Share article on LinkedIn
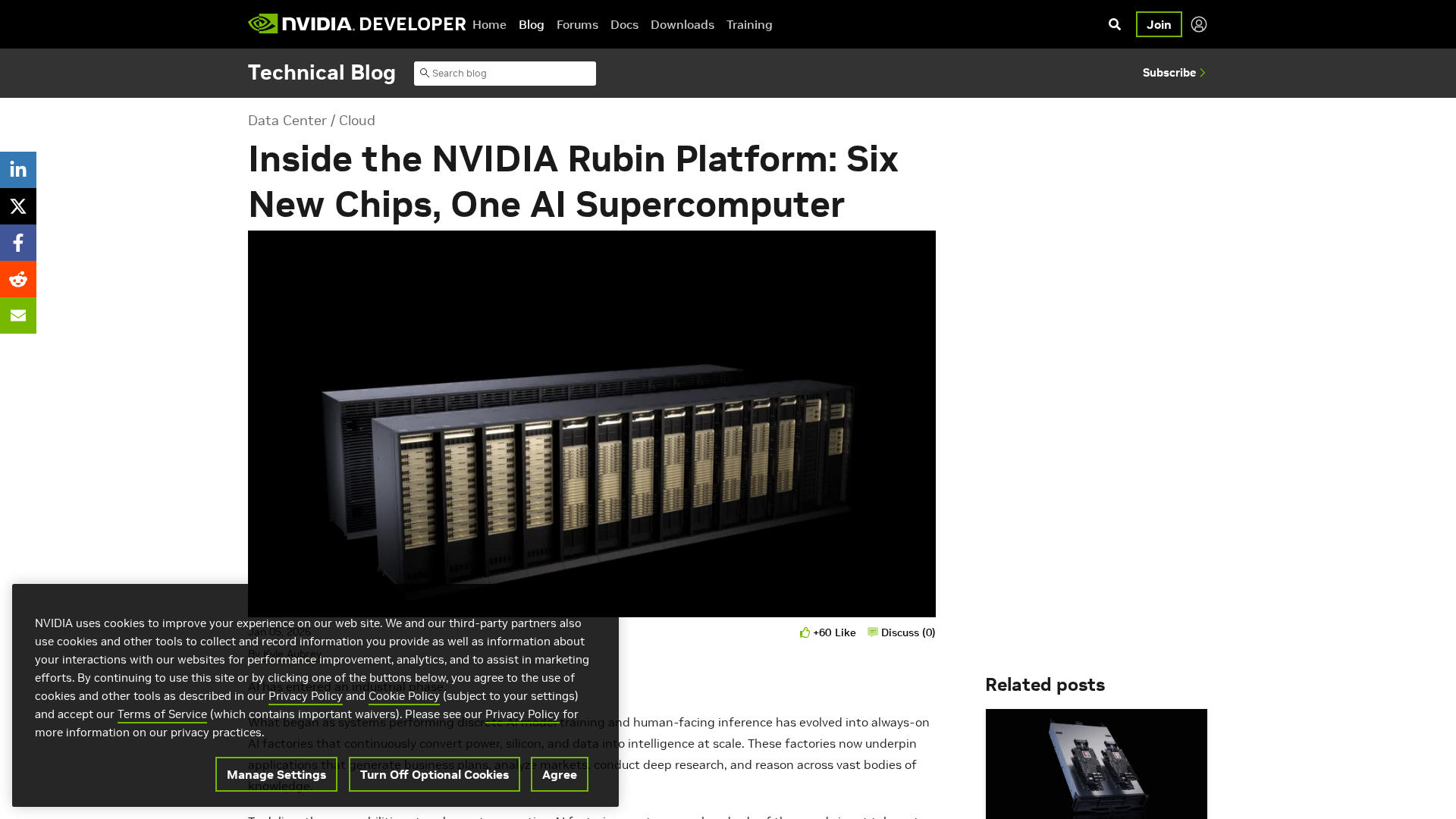Image resolution: width=1456 pixels, height=819 pixels. coord(18,170)
